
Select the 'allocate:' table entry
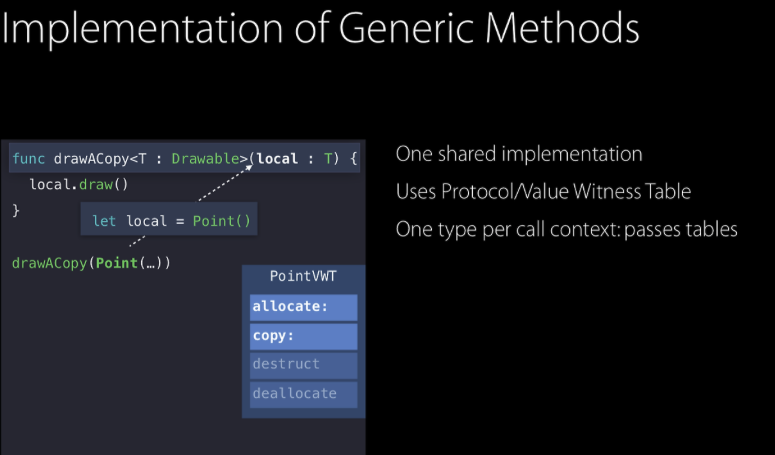coord(303,307)
